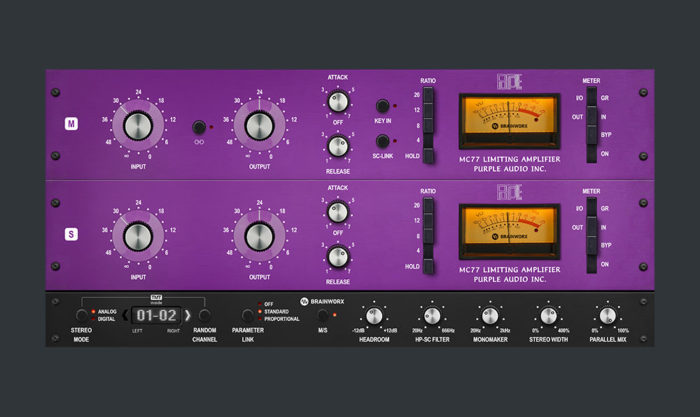Click the Purple Audio logo on M unit
The width and height of the screenshot is (700, 417).
(x=509, y=82)
